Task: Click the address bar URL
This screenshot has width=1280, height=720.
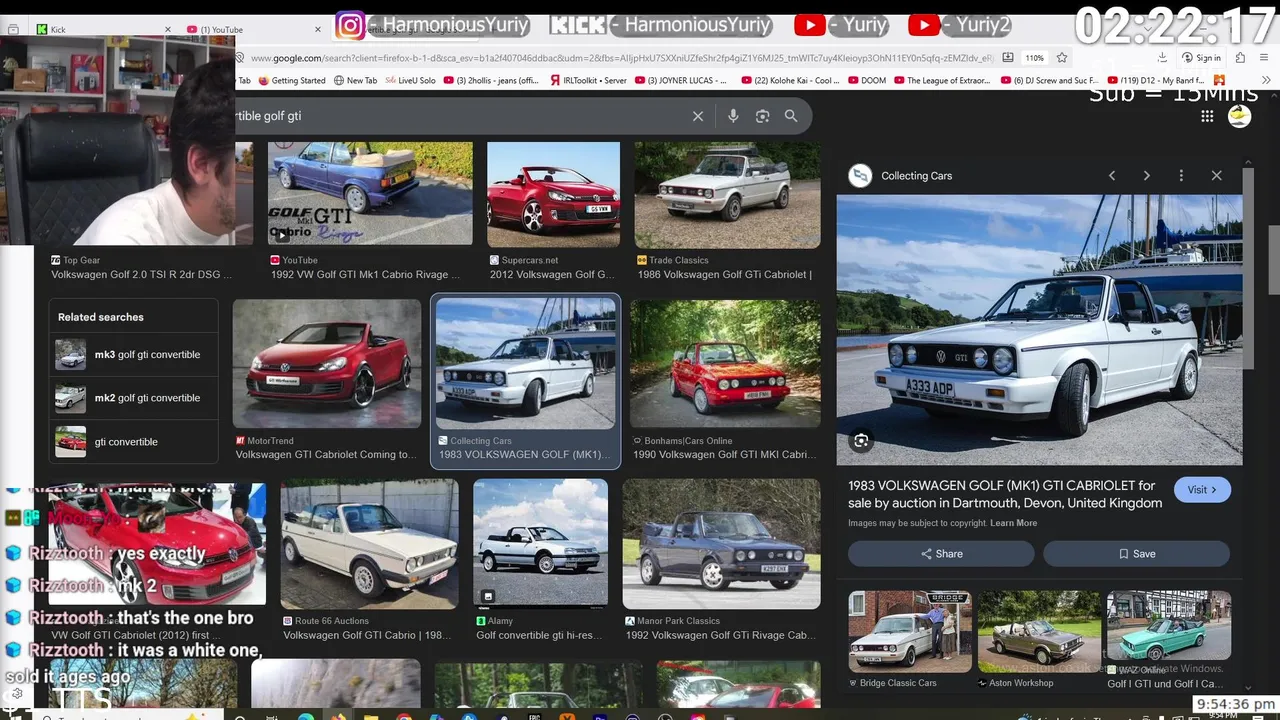Action: click(620, 58)
